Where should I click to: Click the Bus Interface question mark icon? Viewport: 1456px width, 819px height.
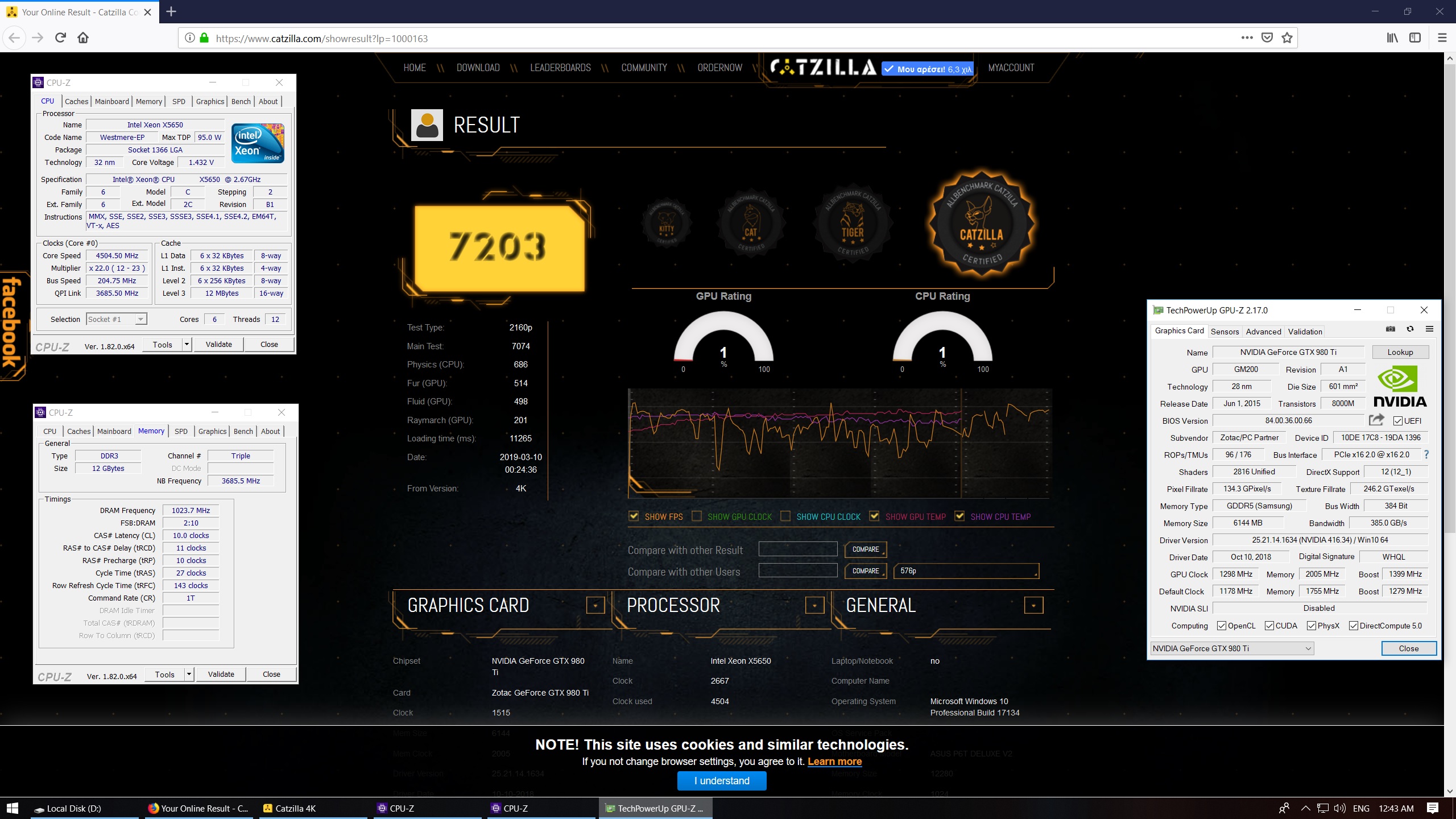(1426, 454)
